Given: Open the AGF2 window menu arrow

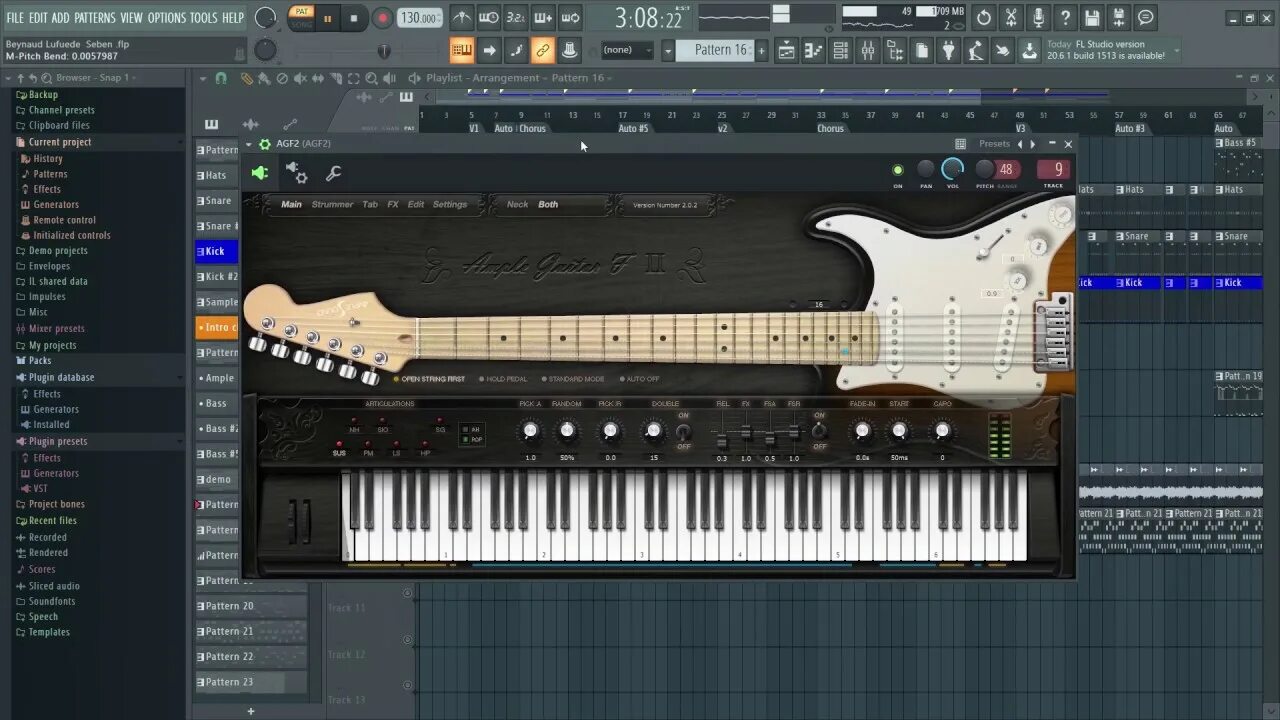Looking at the screenshot, I should pos(249,144).
